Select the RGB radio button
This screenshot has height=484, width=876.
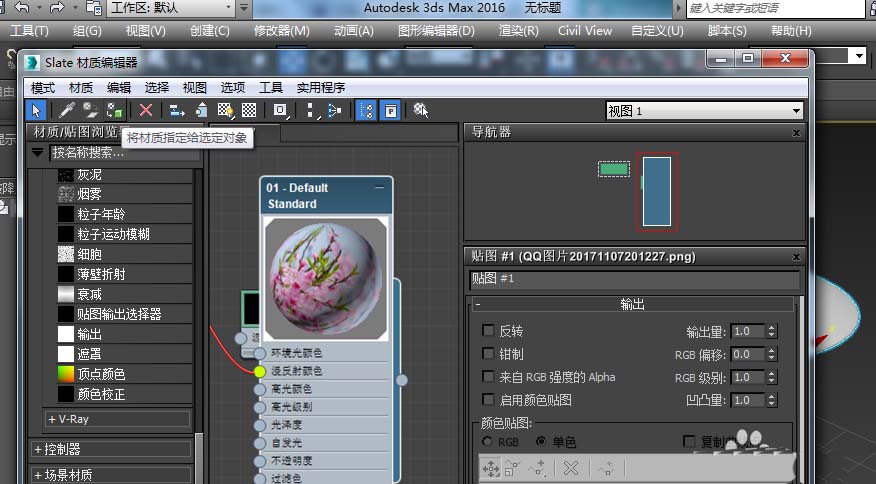[487, 442]
